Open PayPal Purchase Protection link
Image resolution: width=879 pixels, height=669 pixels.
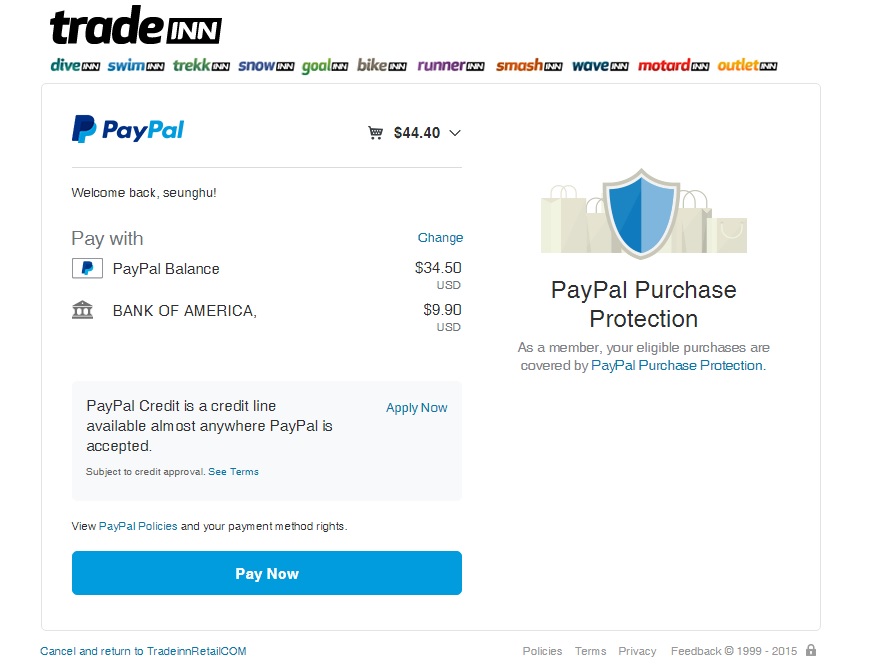click(677, 366)
